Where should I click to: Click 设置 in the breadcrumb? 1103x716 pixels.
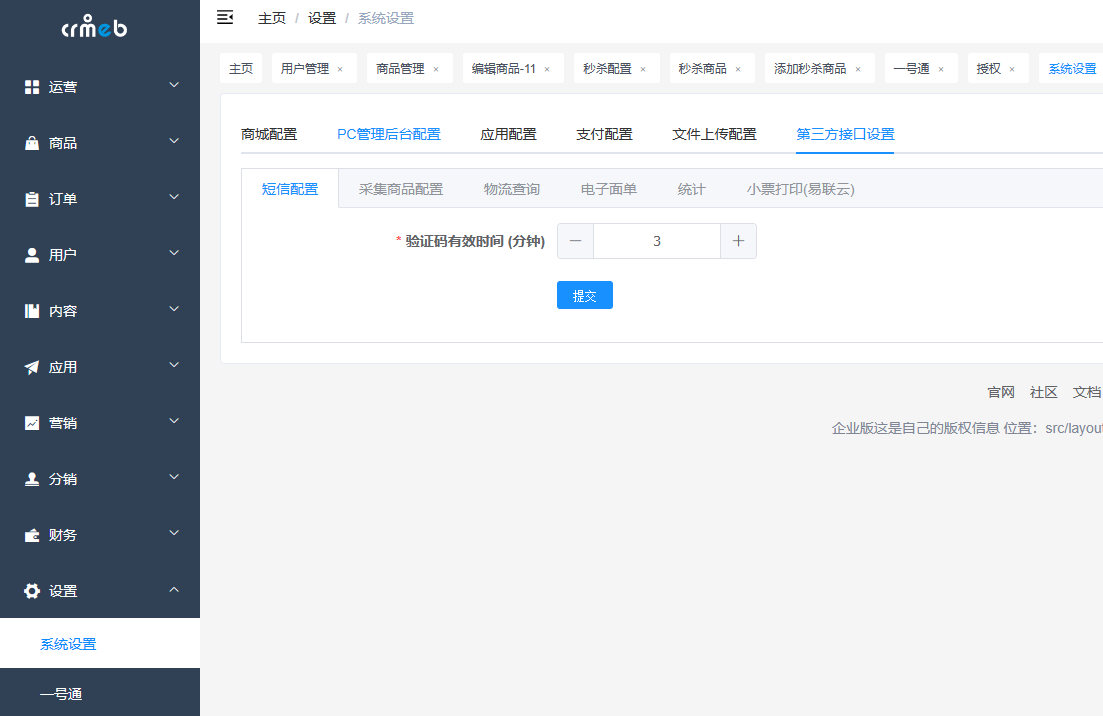(322, 18)
